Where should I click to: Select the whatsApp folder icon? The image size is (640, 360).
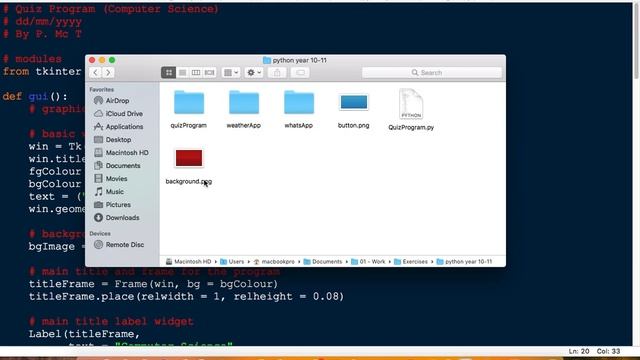[x=299, y=102]
